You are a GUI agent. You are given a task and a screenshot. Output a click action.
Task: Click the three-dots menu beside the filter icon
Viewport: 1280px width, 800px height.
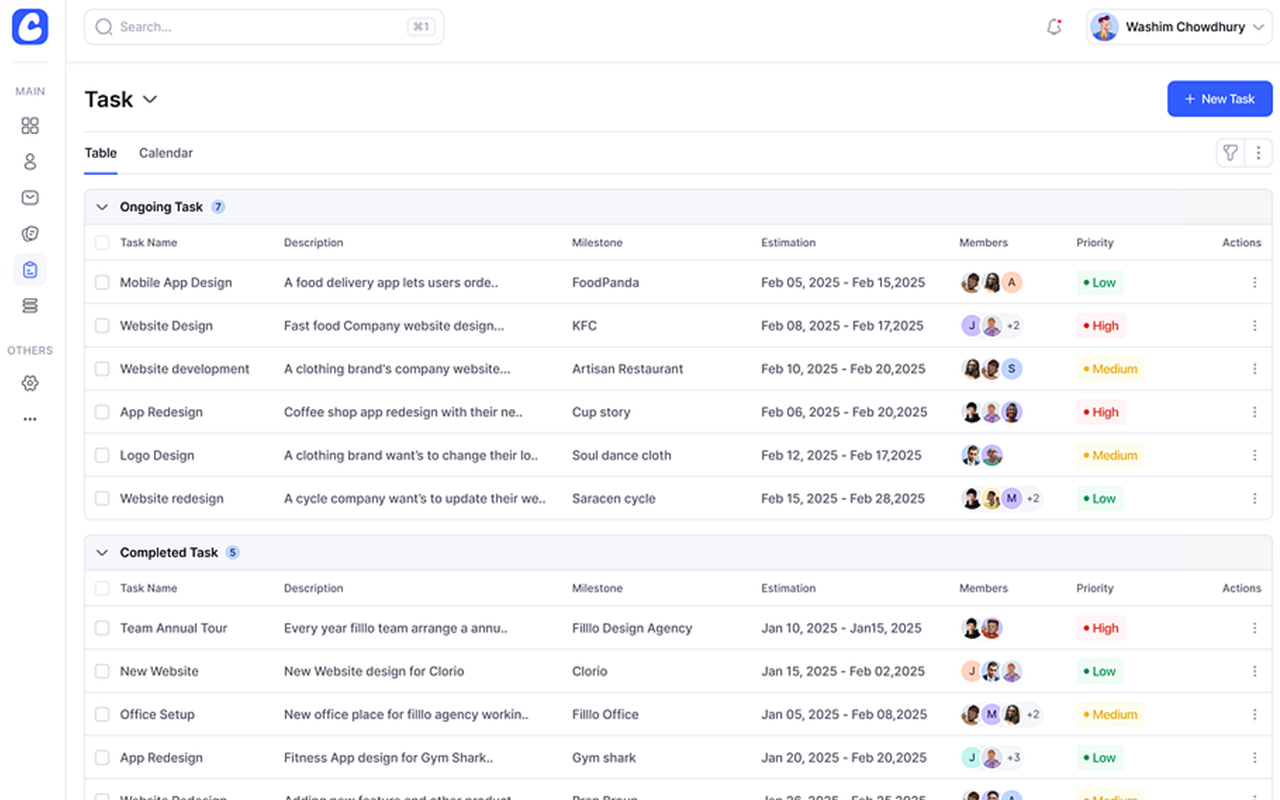click(x=1257, y=152)
